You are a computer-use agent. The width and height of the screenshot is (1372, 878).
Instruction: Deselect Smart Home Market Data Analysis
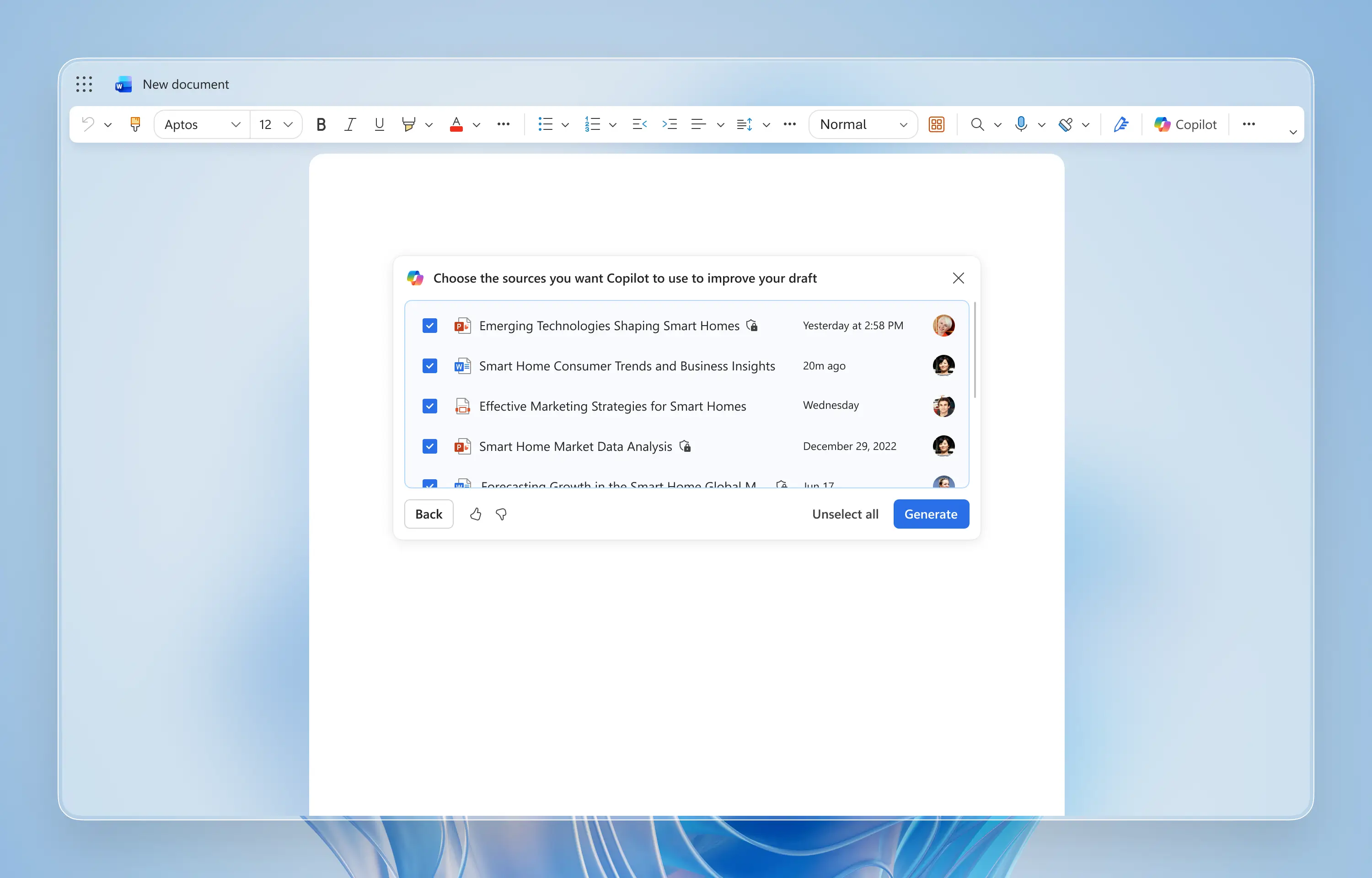pyautogui.click(x=430, y=446)
